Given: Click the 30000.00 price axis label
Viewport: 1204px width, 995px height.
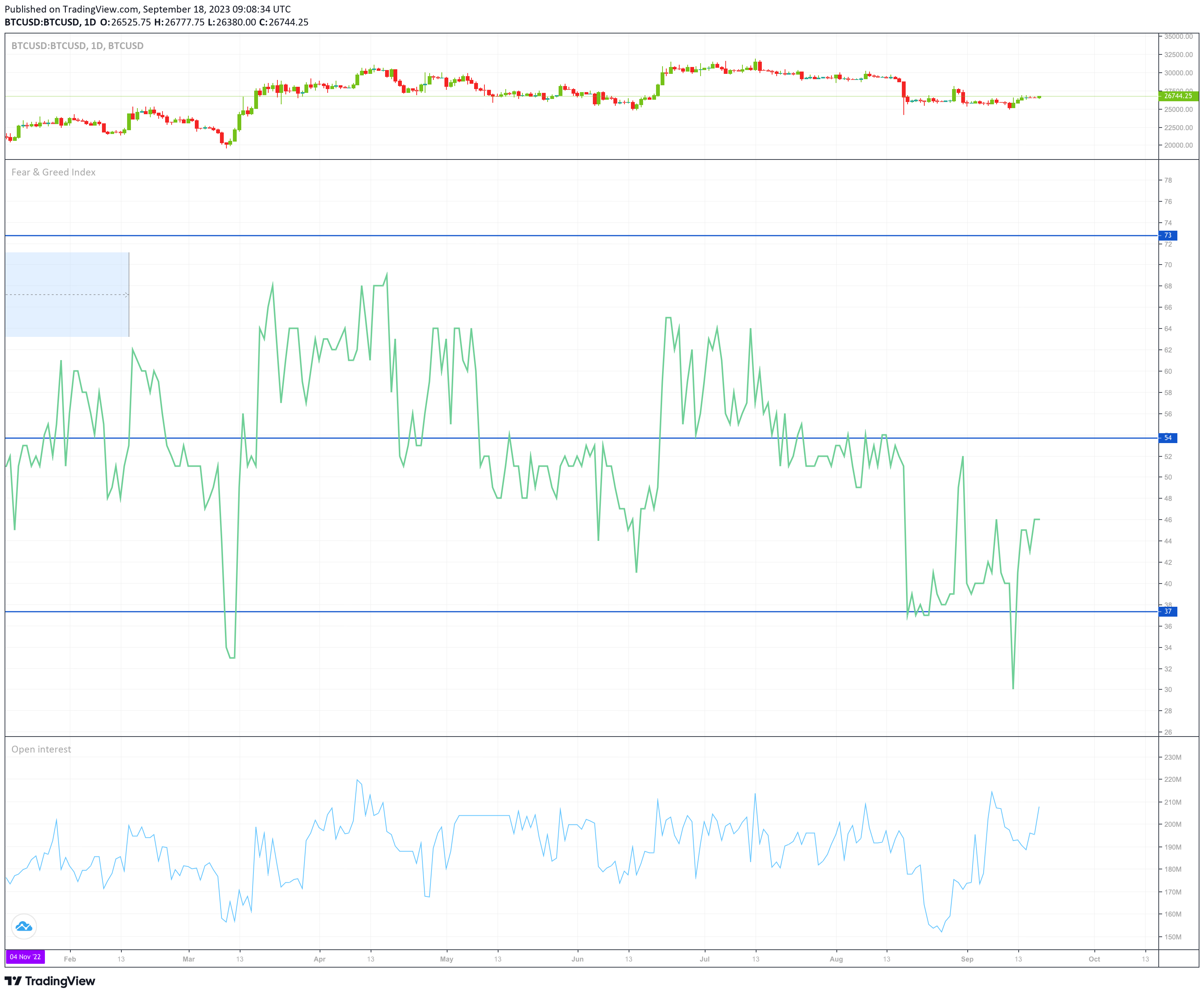Looking at the screenshot, I should pos(1178,73).
